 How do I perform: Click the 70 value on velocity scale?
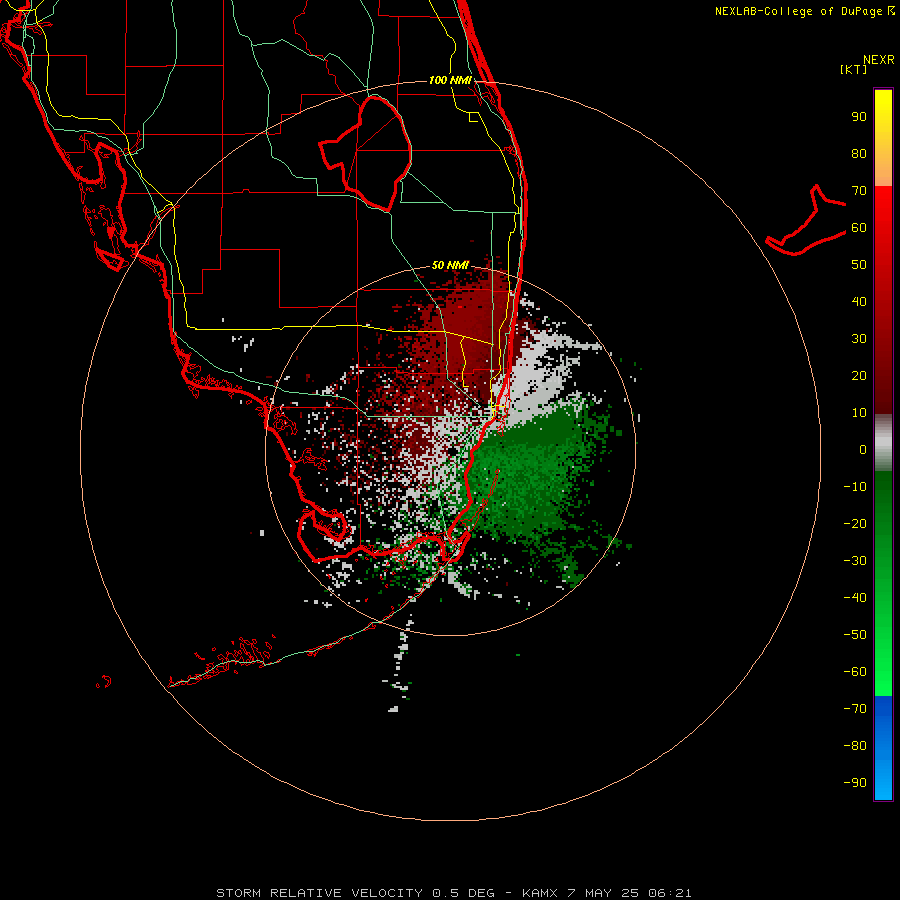tap(859, 191)
